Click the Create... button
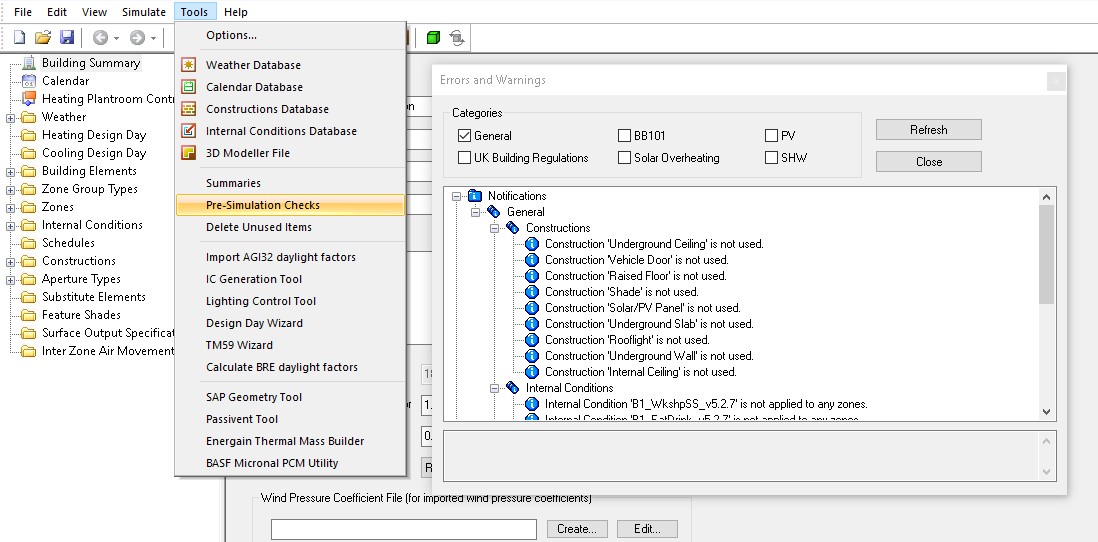 577,529
